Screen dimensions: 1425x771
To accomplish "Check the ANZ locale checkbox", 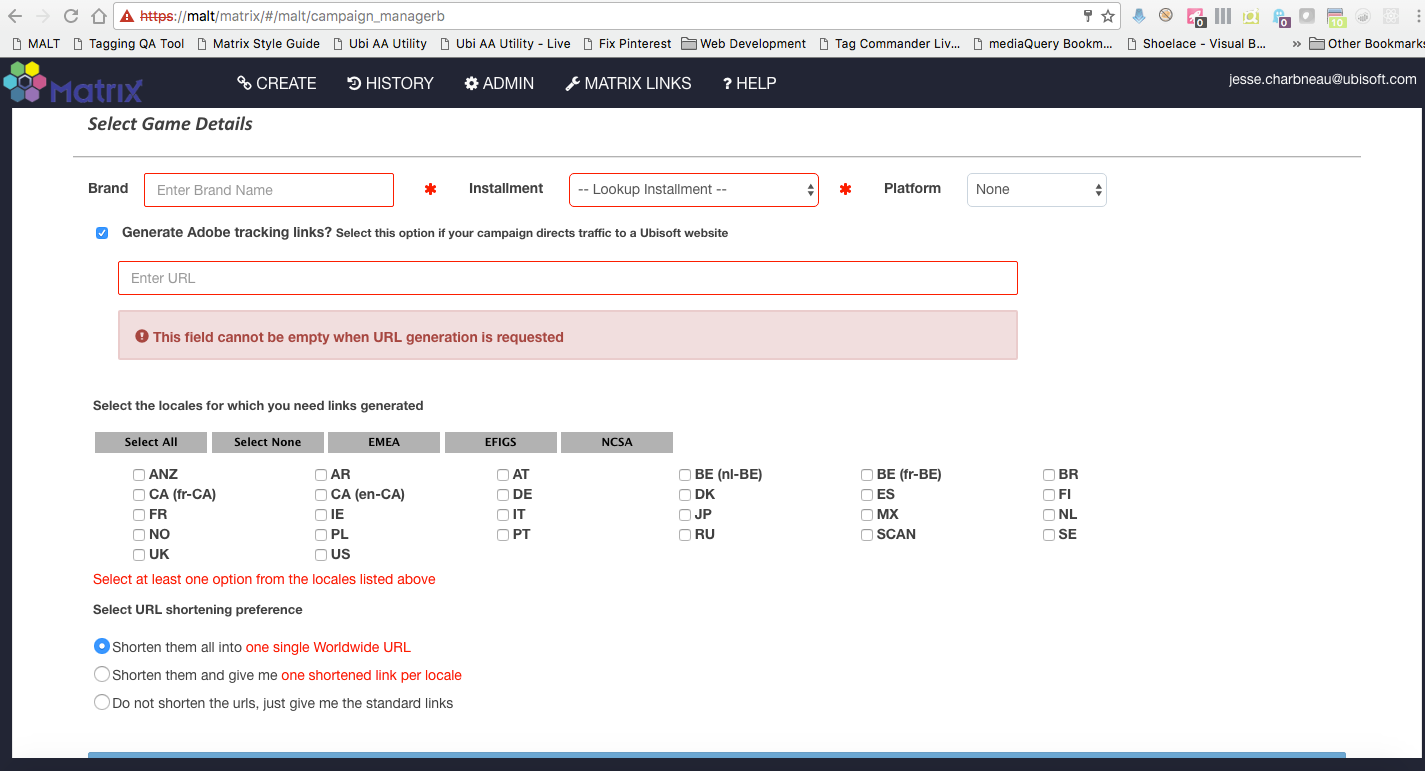I will (x=139, y=475).
